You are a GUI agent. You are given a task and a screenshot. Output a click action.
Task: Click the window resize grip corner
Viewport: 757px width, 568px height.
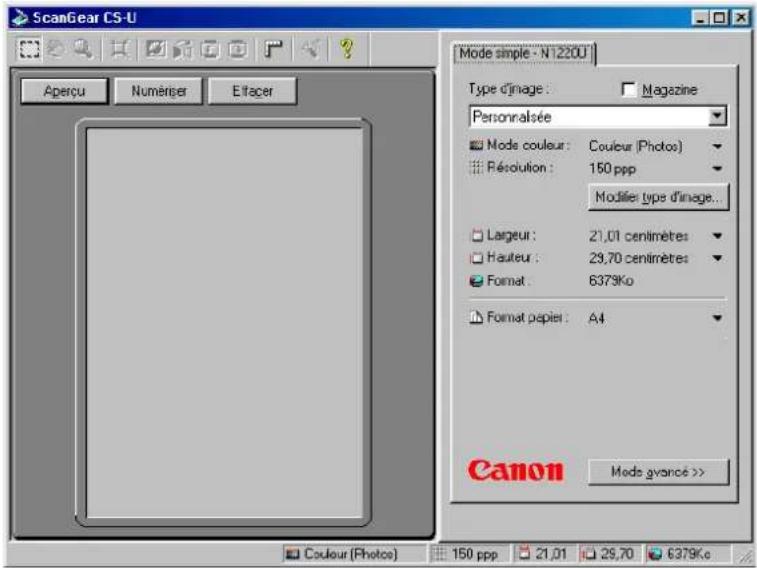pyautogui.click(x=744, y=556)
